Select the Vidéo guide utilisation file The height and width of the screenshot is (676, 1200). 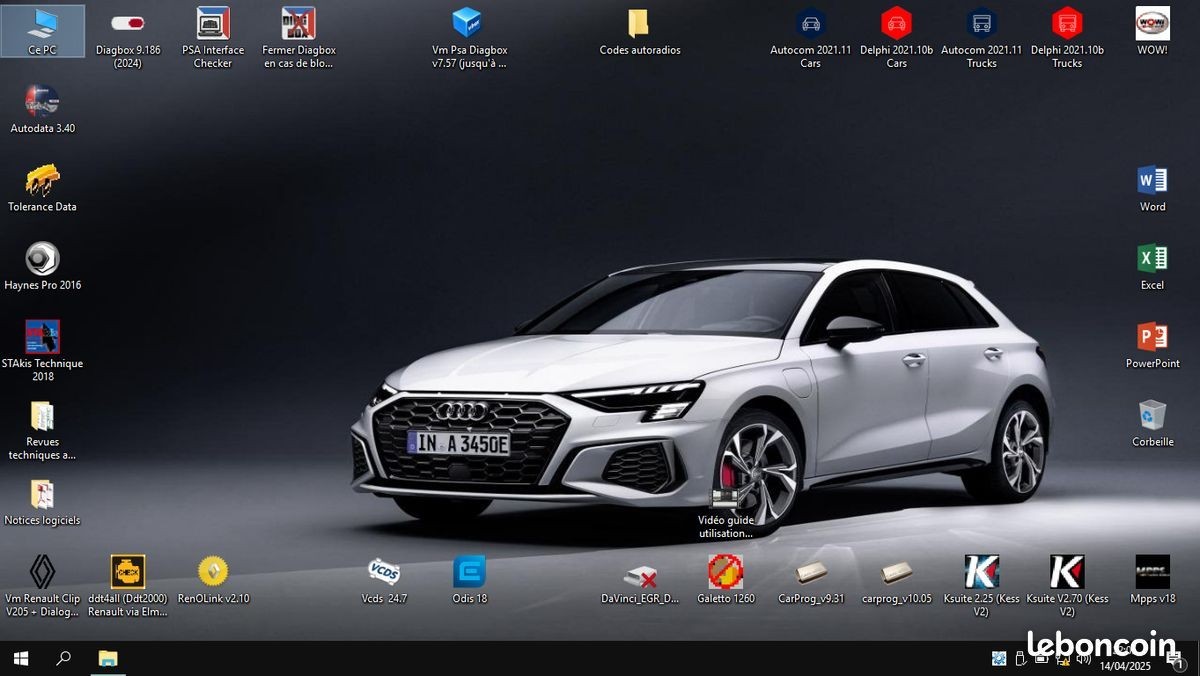[725, 500]
